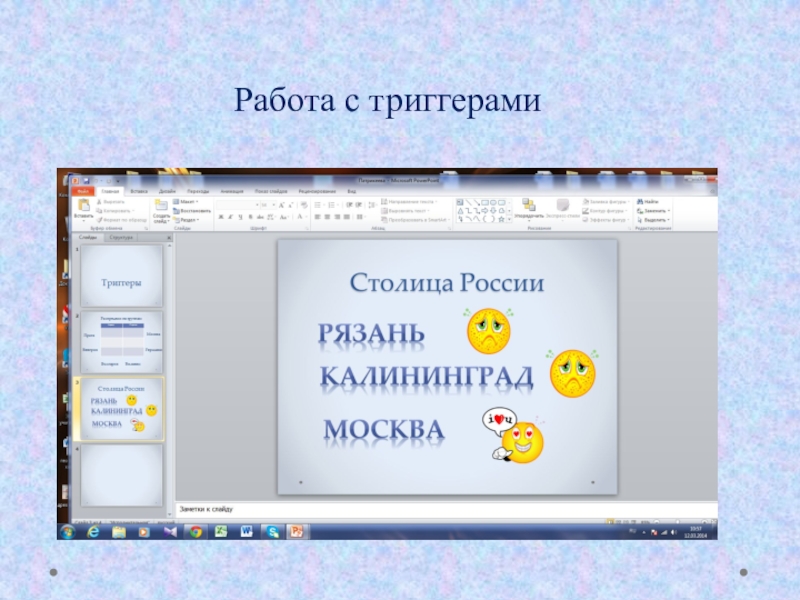The image size is (800, 600).
Task: Click the Вставить (Paste) icon
Action: (85, 206)
